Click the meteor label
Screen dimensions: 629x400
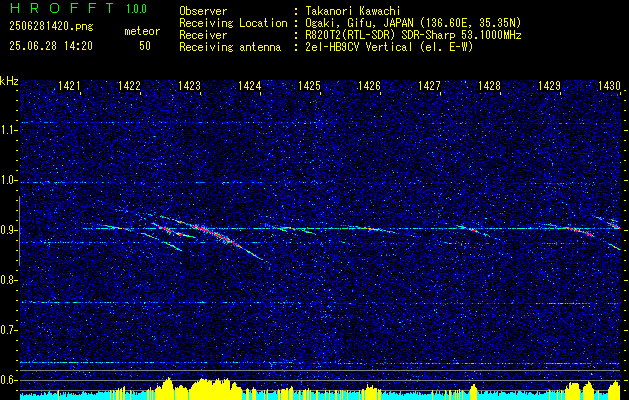click(142, 31)
